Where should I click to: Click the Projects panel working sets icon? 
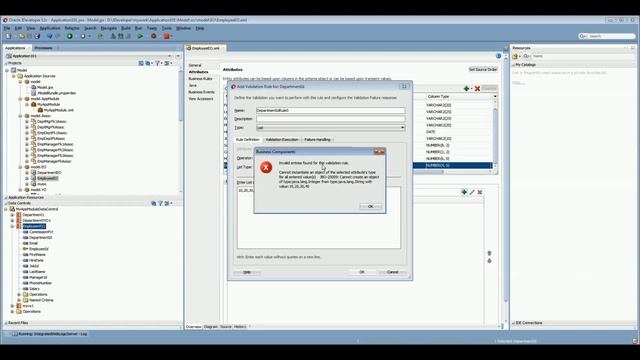(148, 63)
